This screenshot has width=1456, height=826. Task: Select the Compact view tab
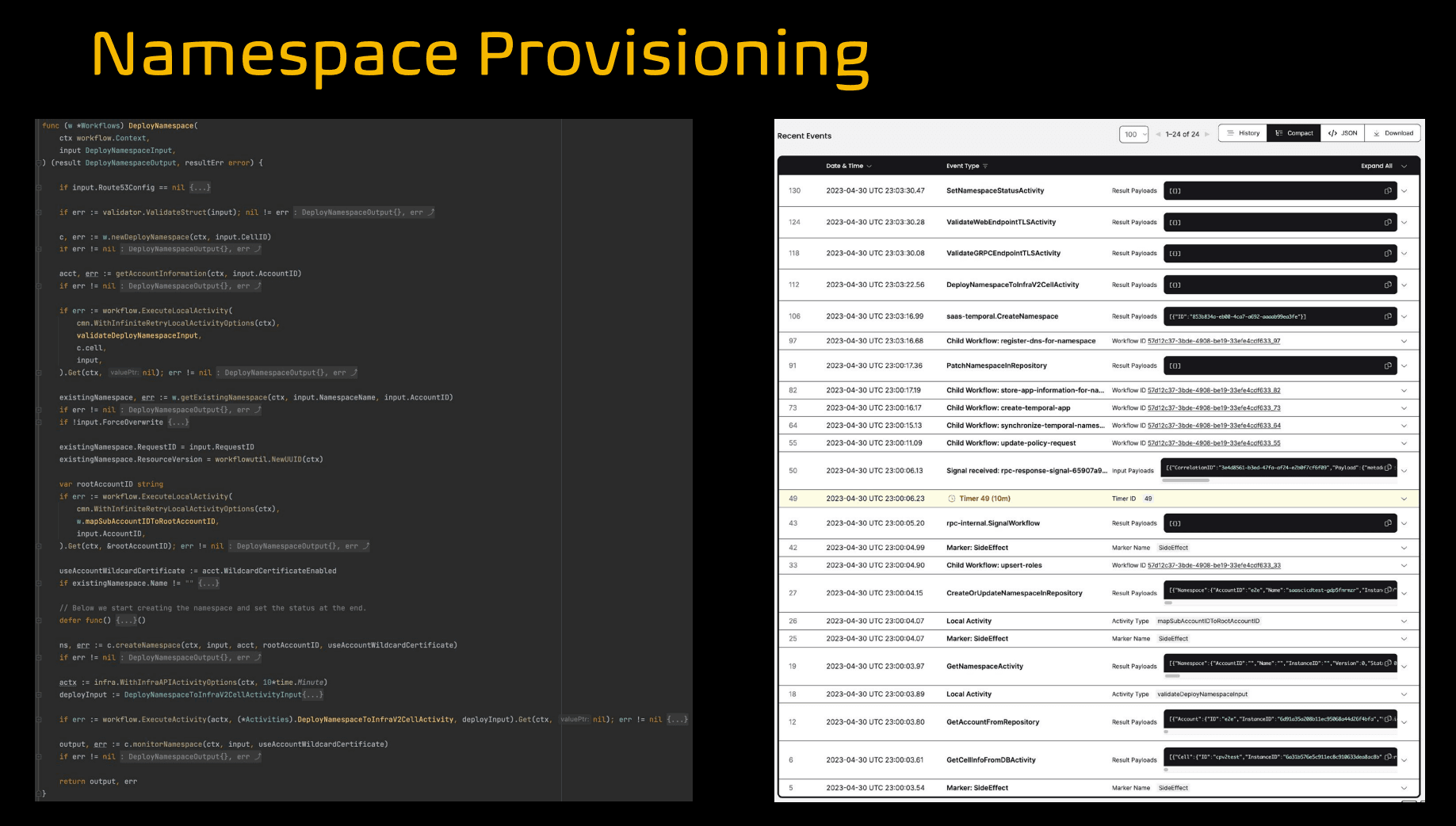coord(1294,133)
